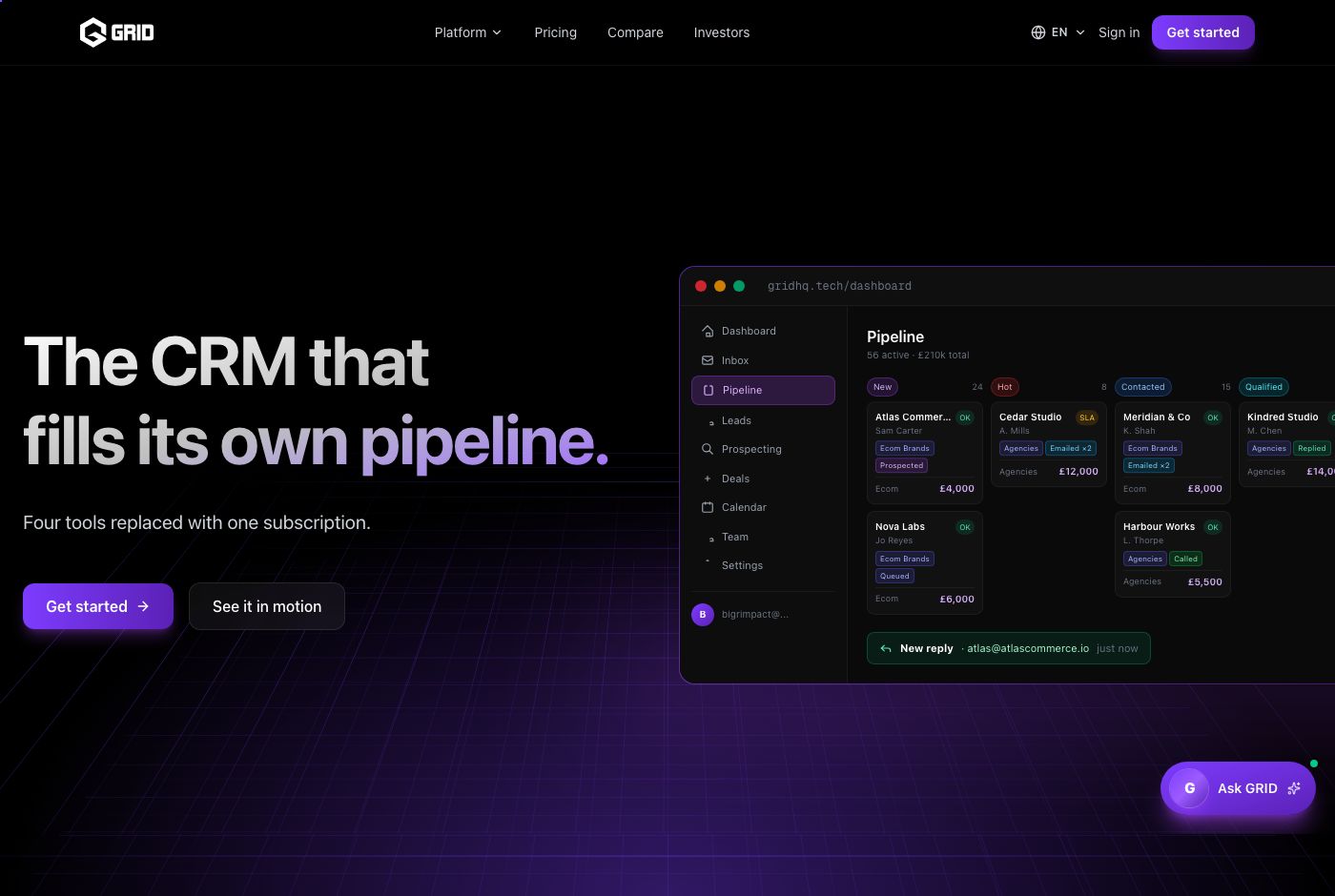
Task: Click the New reply notification banner
Action: coord(1009,648)
